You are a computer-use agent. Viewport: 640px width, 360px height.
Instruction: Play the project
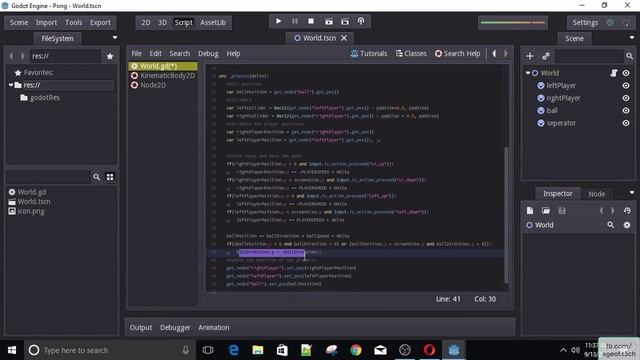(x=278, y=21)
